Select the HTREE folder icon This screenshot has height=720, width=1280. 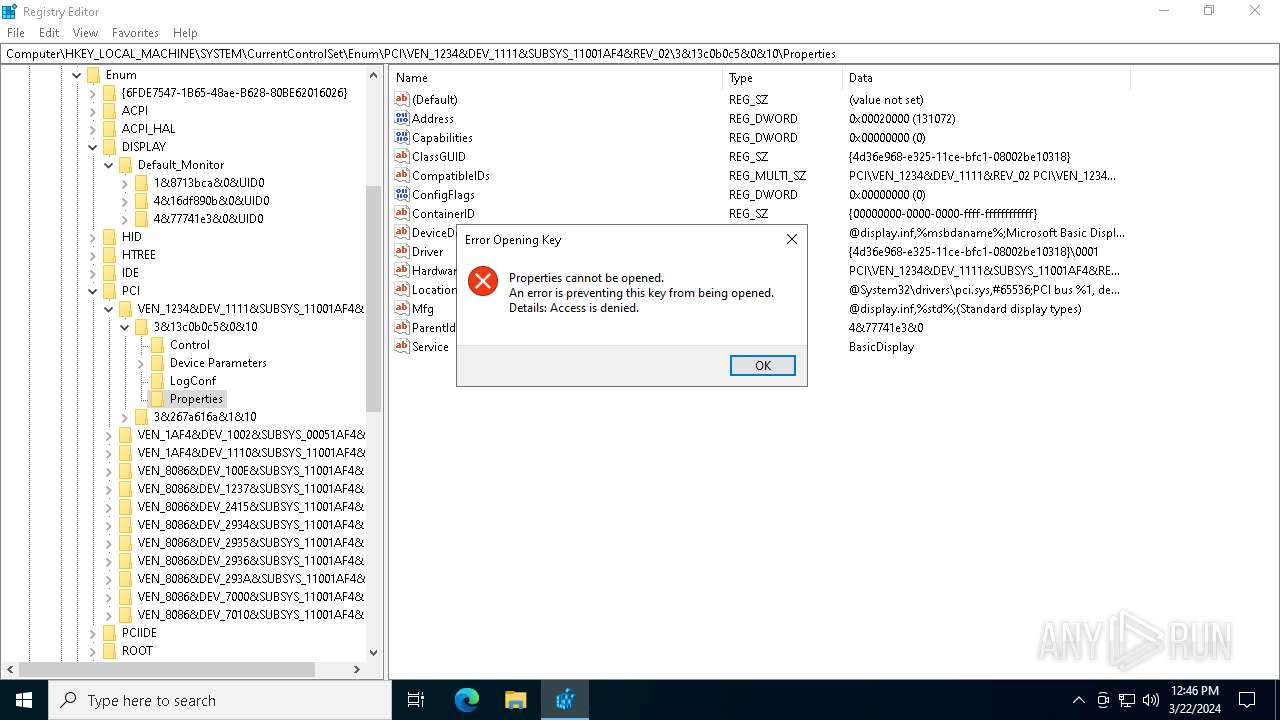click(x=109, y=255)
